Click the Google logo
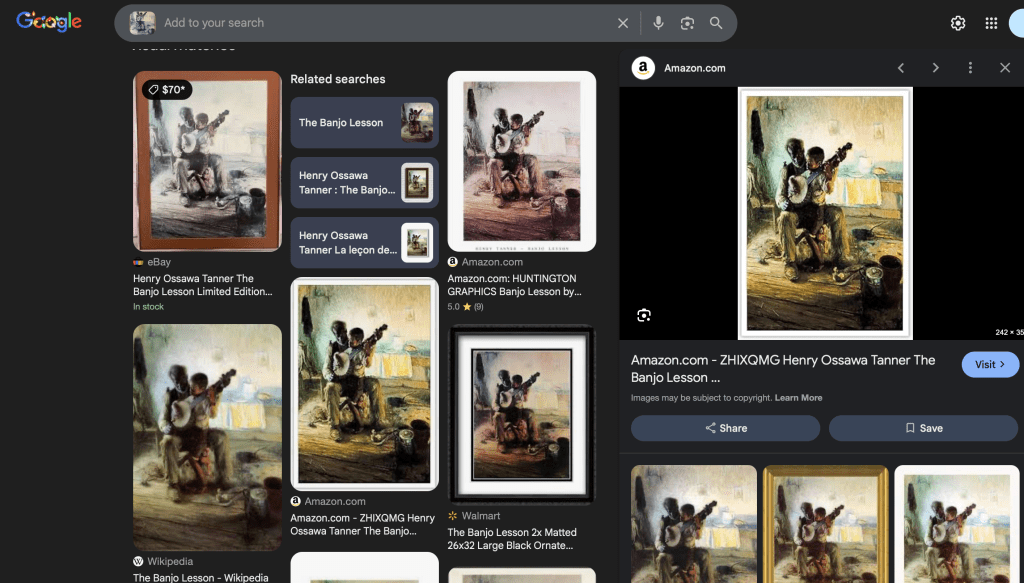This screenshot has height=583, width=1024. [x=49, y=22]
